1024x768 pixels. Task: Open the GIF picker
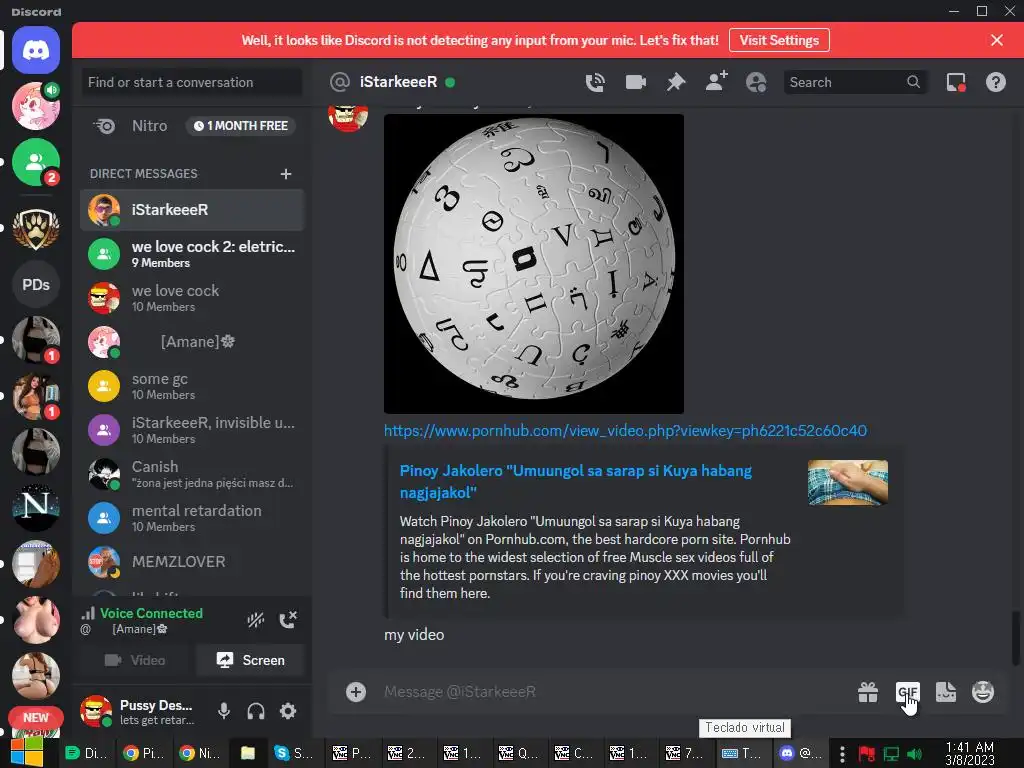908,692
